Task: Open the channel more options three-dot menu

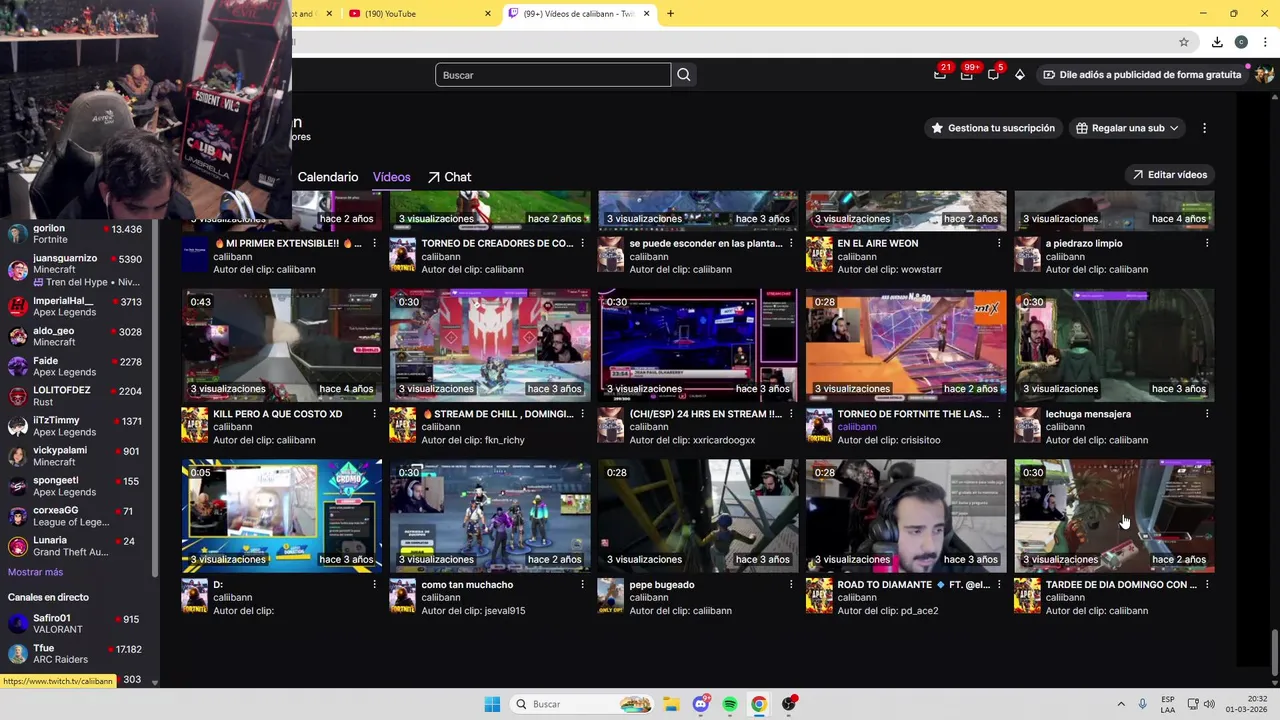Action: click(x=1204, y=128)
